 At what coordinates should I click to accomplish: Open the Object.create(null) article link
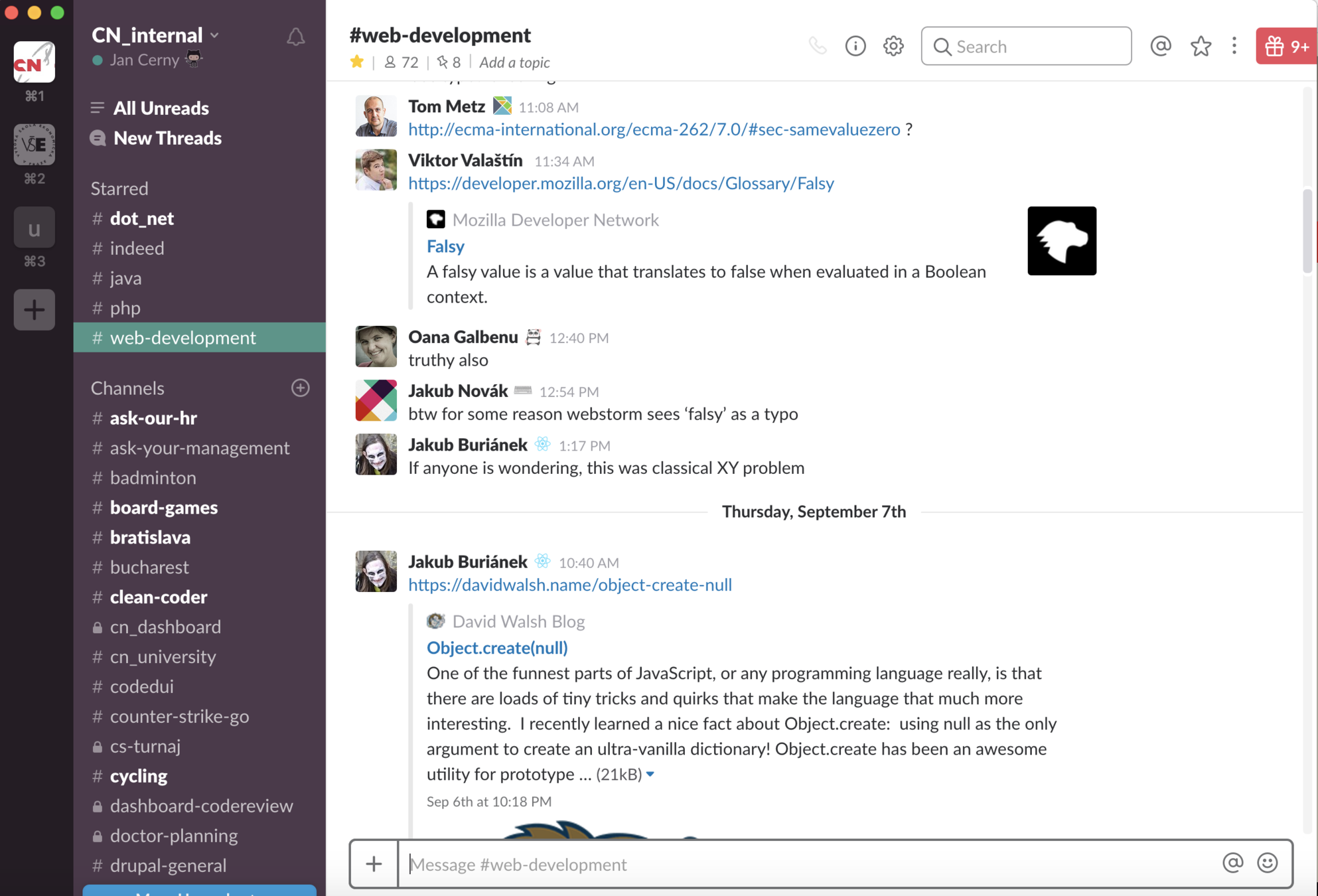(x=496, y=647)
